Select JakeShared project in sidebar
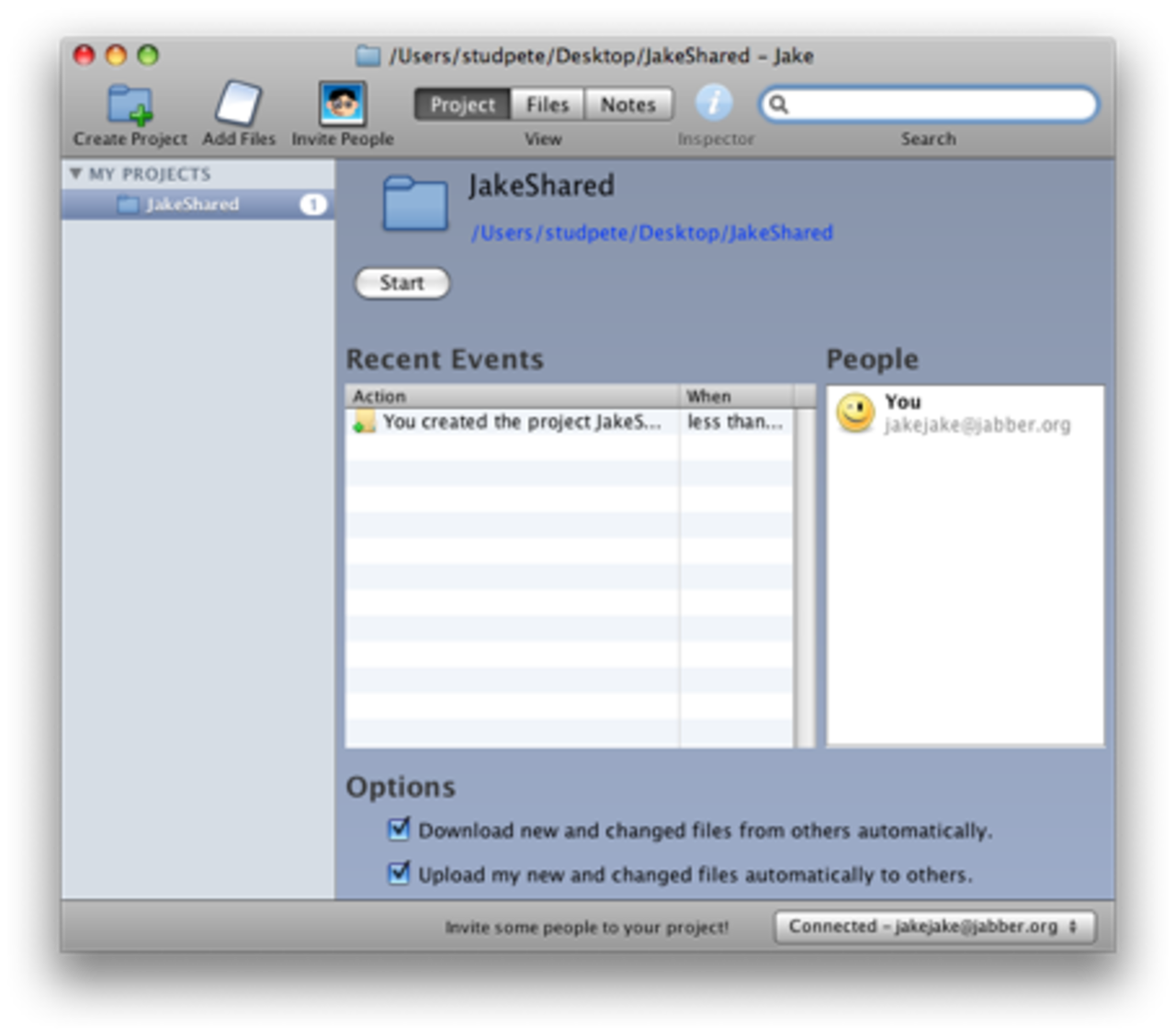Image resolution: width=1176 pixels, height=1036 pixels. [x=191, y=204]
